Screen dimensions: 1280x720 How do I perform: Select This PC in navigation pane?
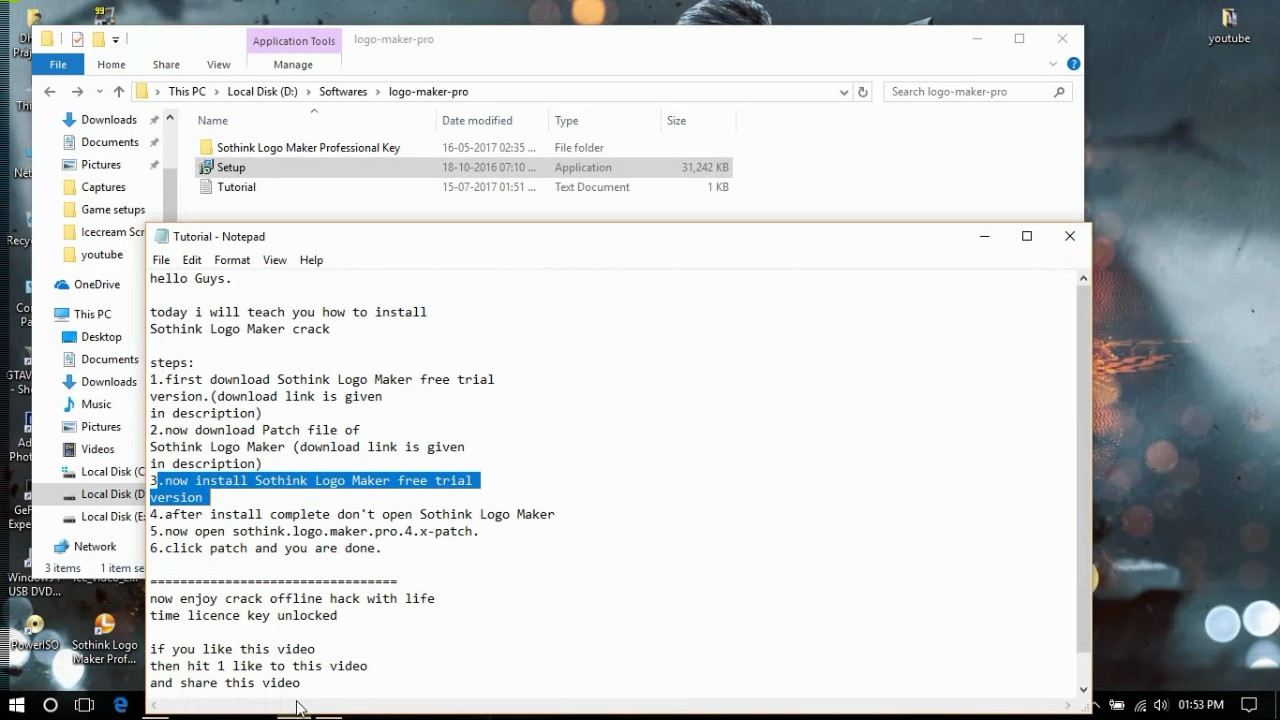pyautogui.click(x=92, y=314)
